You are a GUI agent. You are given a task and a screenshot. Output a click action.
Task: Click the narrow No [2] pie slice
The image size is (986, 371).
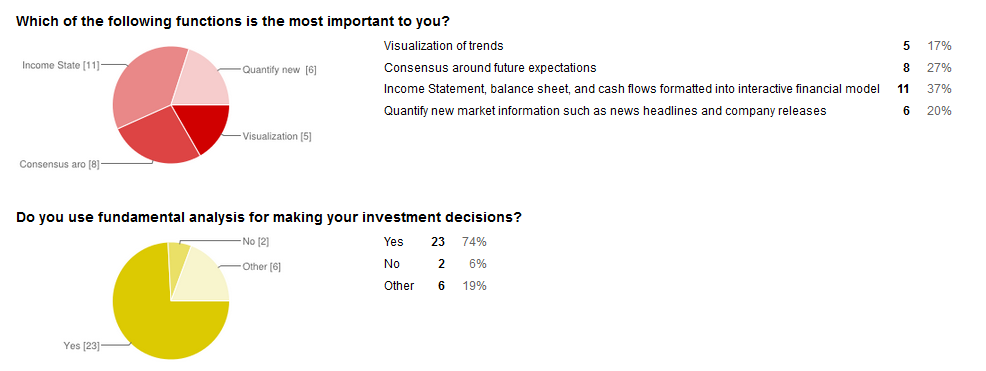pyautogui.click(x=179, y=258)
